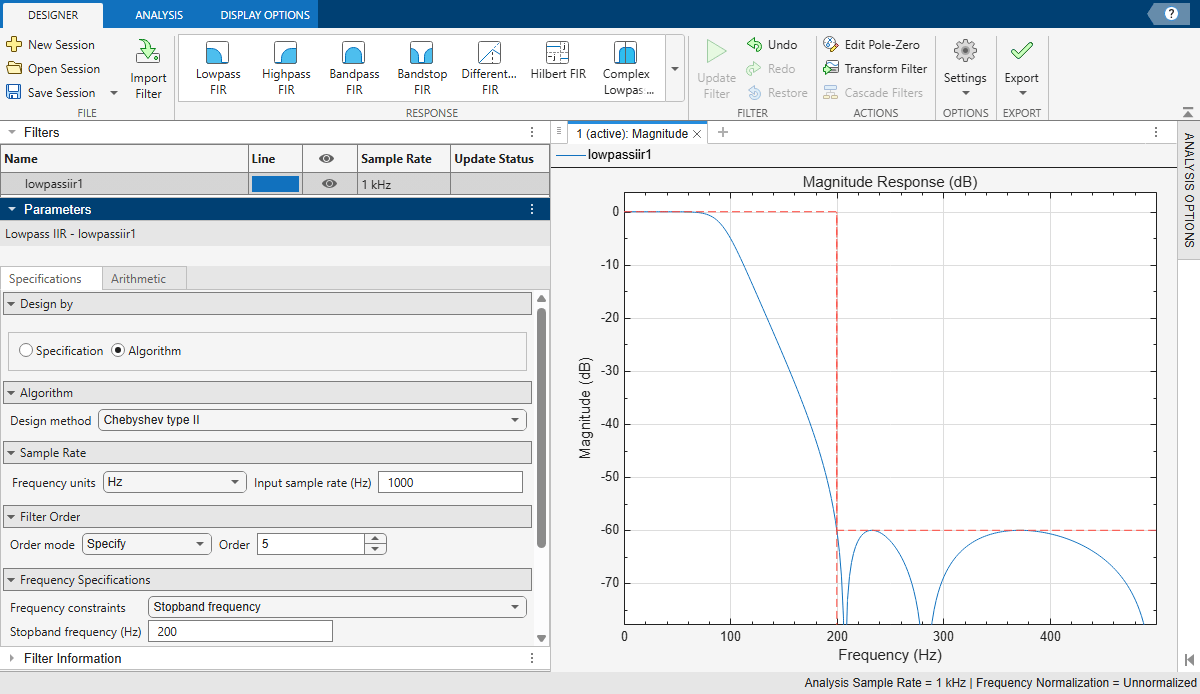Add a new plot tab with plus

[x=723, y=132]
